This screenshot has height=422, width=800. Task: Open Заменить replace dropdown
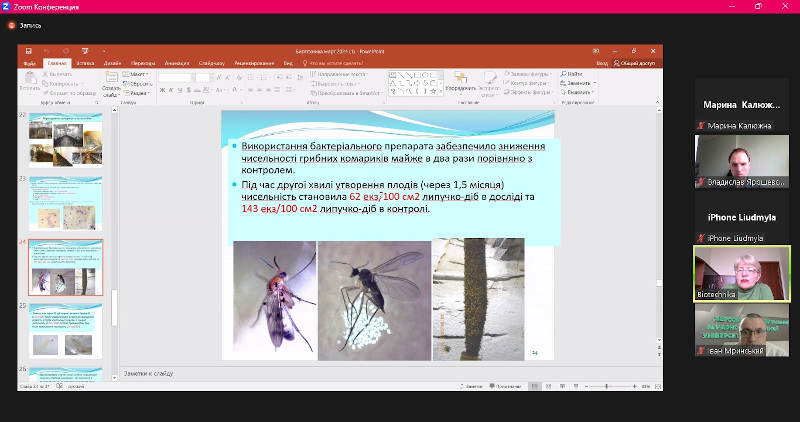coord(578,83)
